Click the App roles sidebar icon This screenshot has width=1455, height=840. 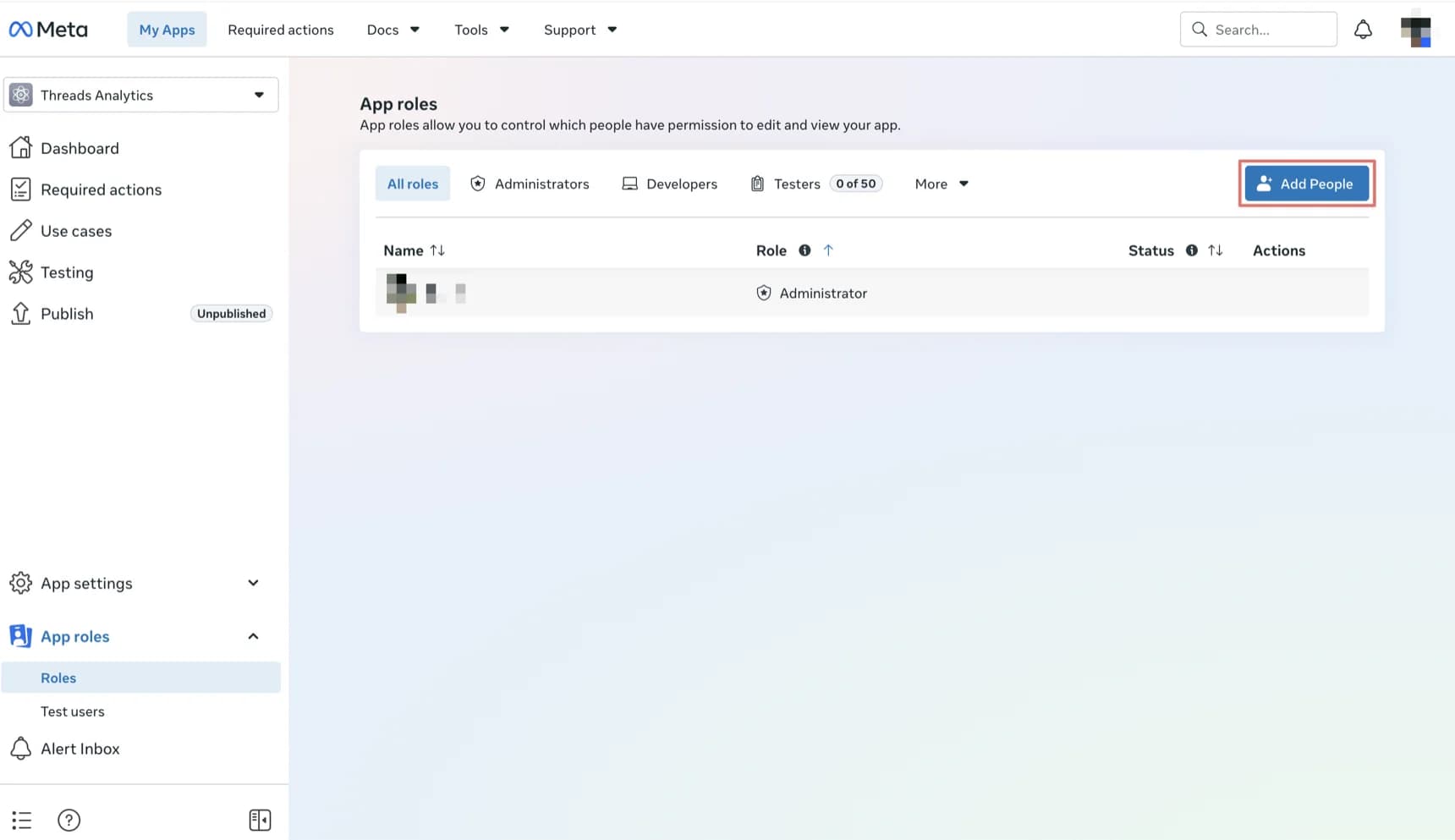[21, 636]
